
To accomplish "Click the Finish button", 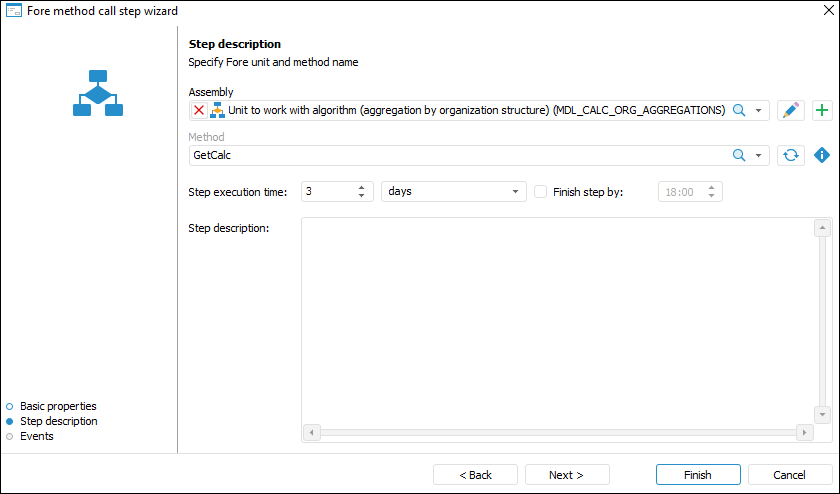I will [698, 475].
